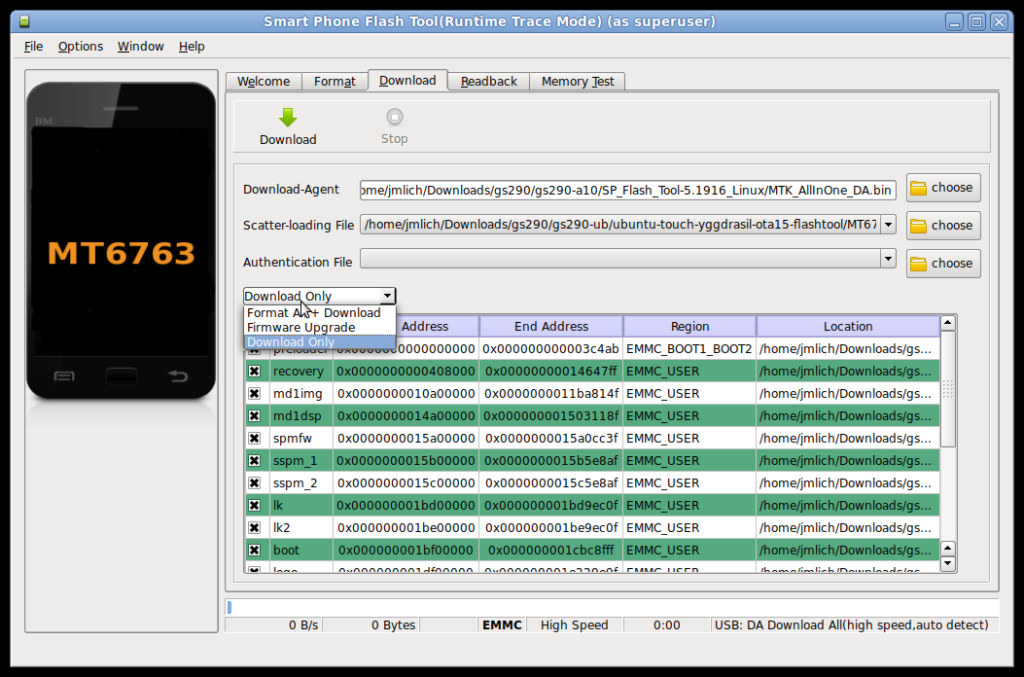Click the partition table scroll down arrow
1024x677 pixels.
(948, 563)
